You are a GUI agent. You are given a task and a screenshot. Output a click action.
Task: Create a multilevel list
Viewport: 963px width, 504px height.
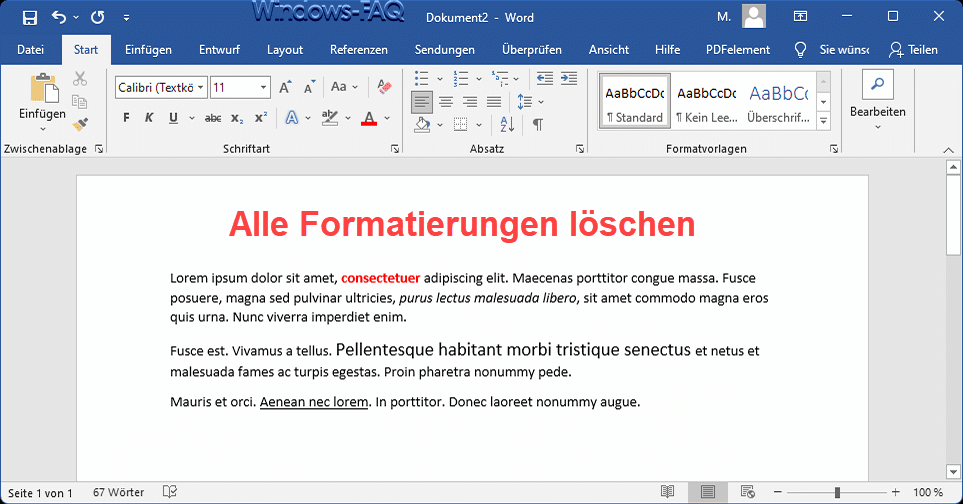[x=499, y=78]
